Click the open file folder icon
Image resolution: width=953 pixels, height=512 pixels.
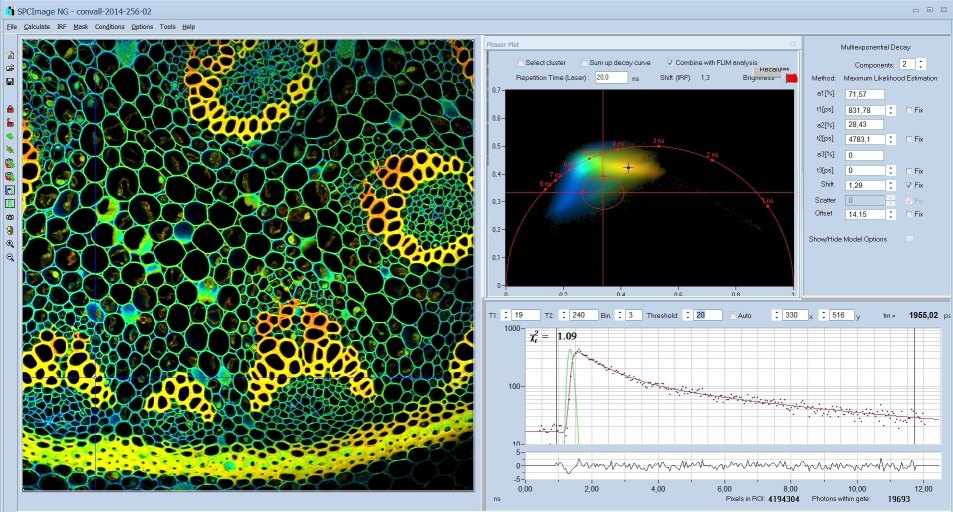click(10, 68)
